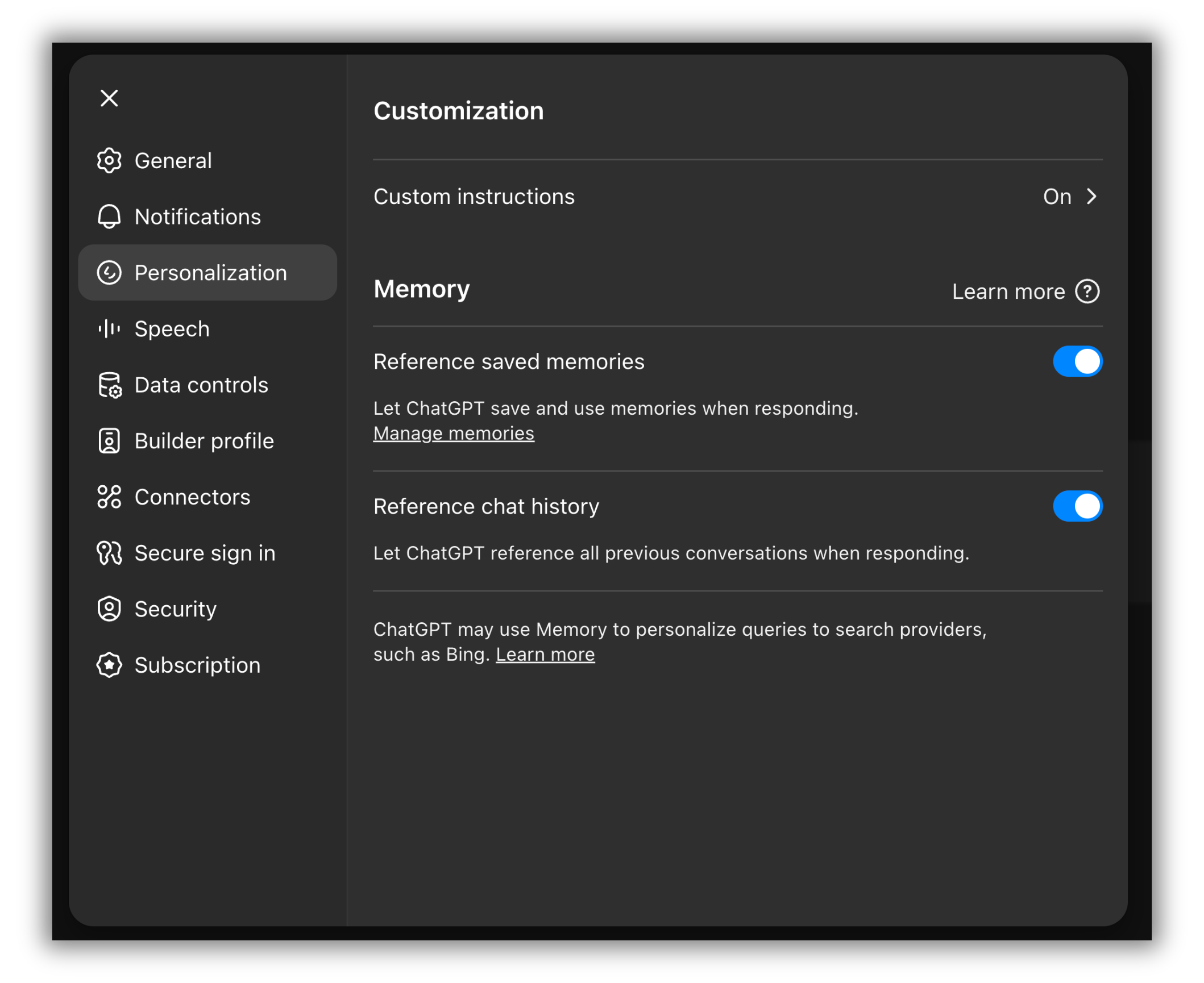Switch to the Speech tab

(207, 328)
